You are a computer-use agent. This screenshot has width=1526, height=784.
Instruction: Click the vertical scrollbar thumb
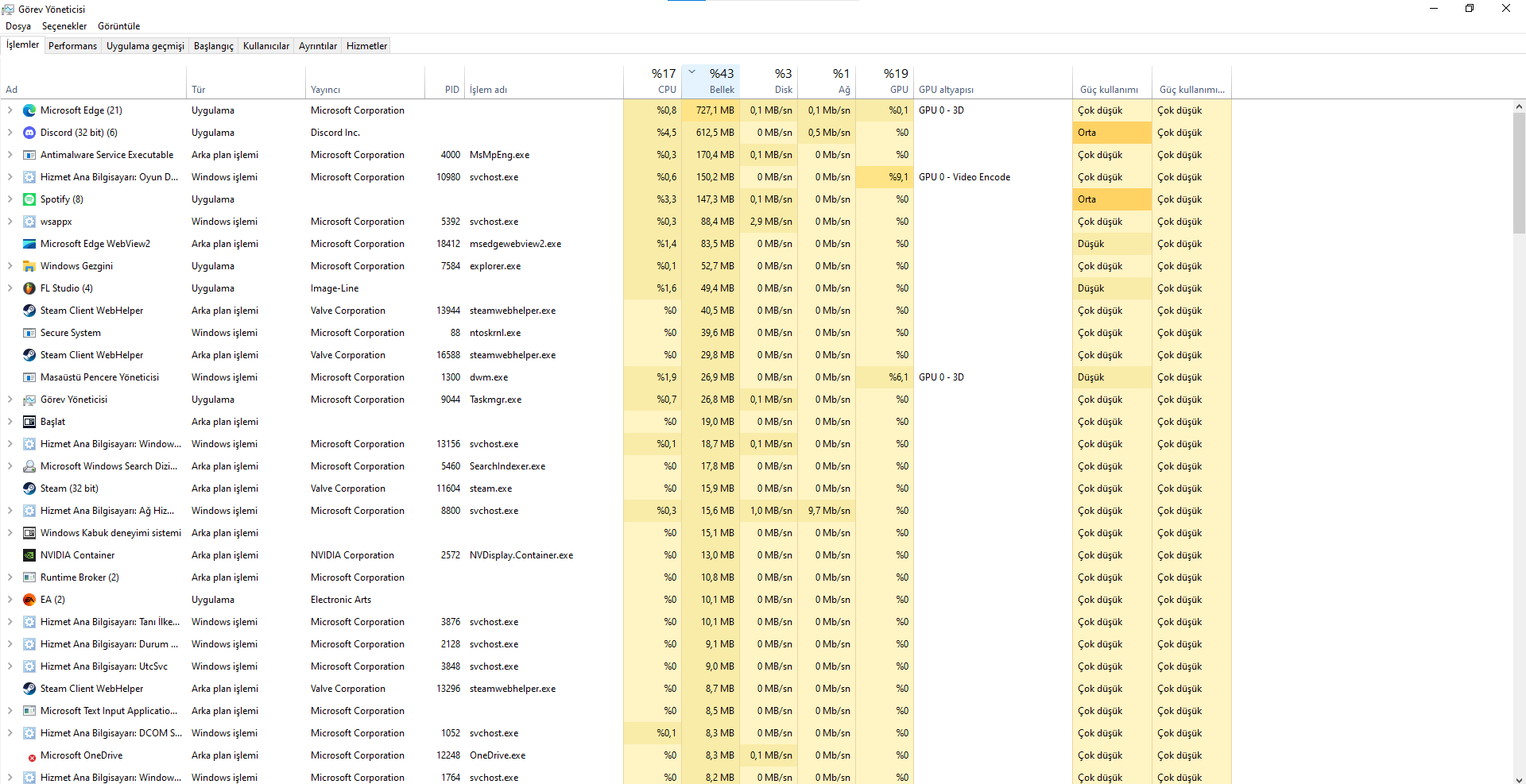pos(1519,173)
